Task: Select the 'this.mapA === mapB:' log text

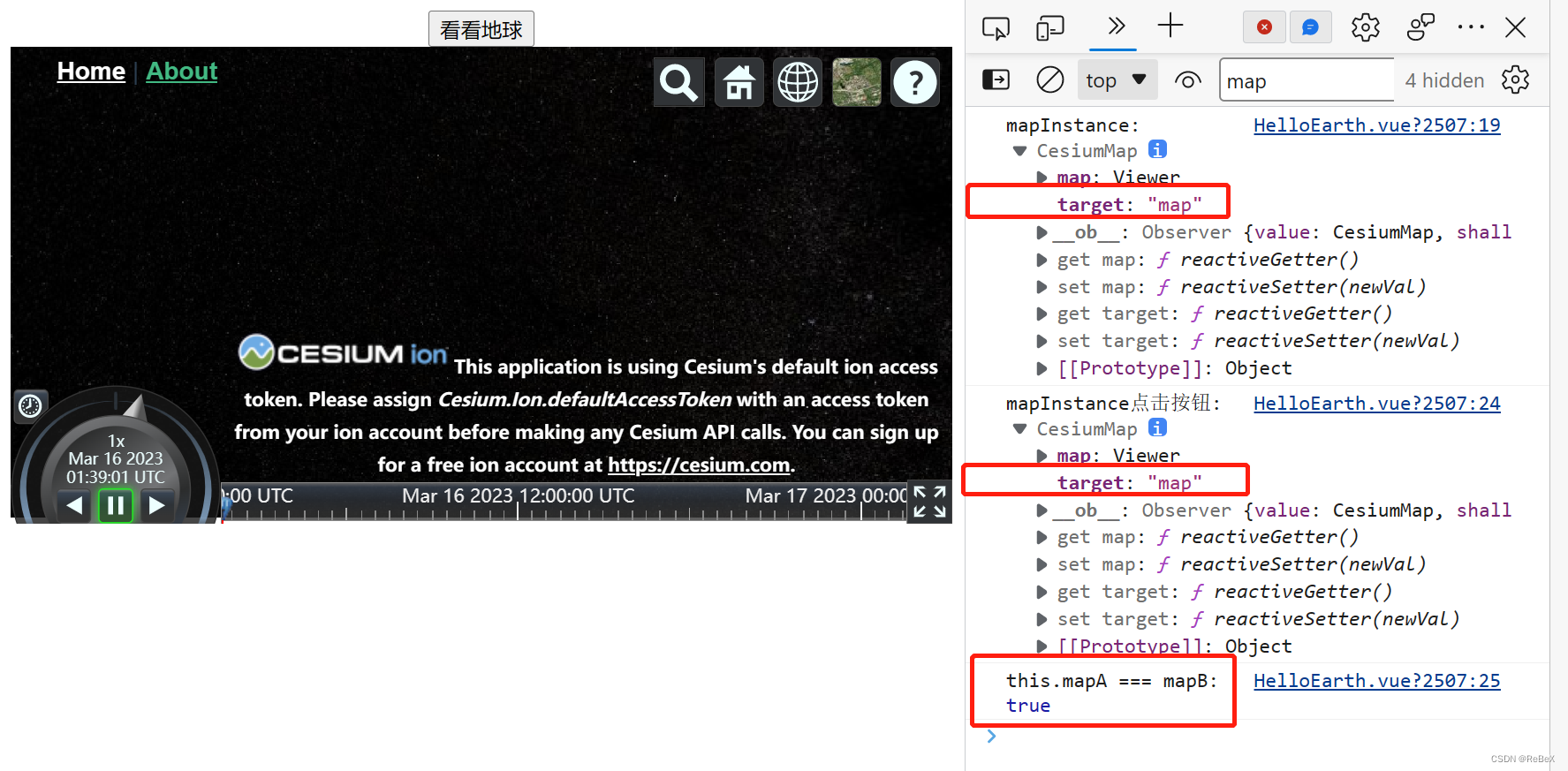Action: click(1111, 681)
